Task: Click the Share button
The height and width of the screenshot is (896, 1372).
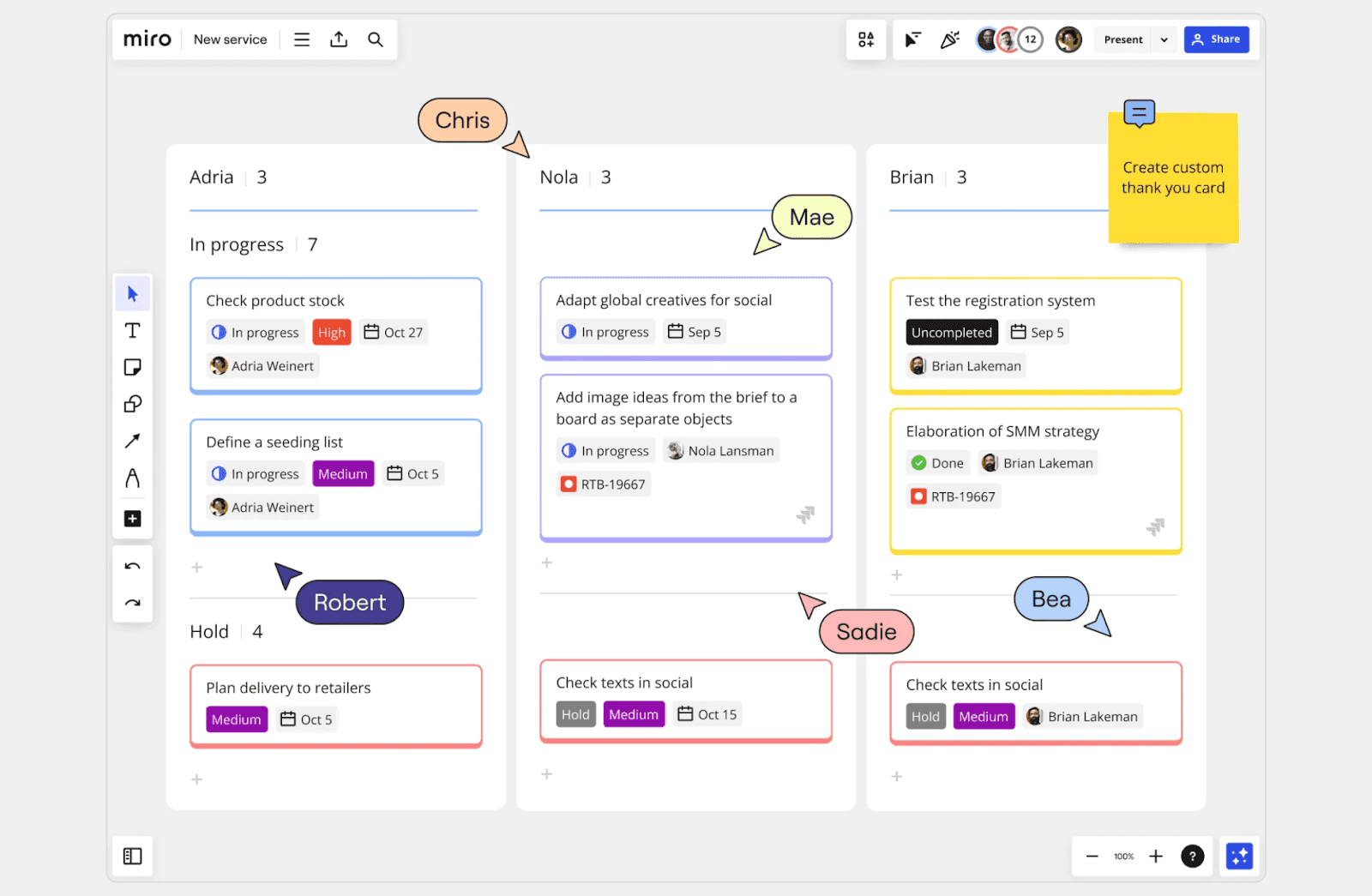Action: (1216, 39)
